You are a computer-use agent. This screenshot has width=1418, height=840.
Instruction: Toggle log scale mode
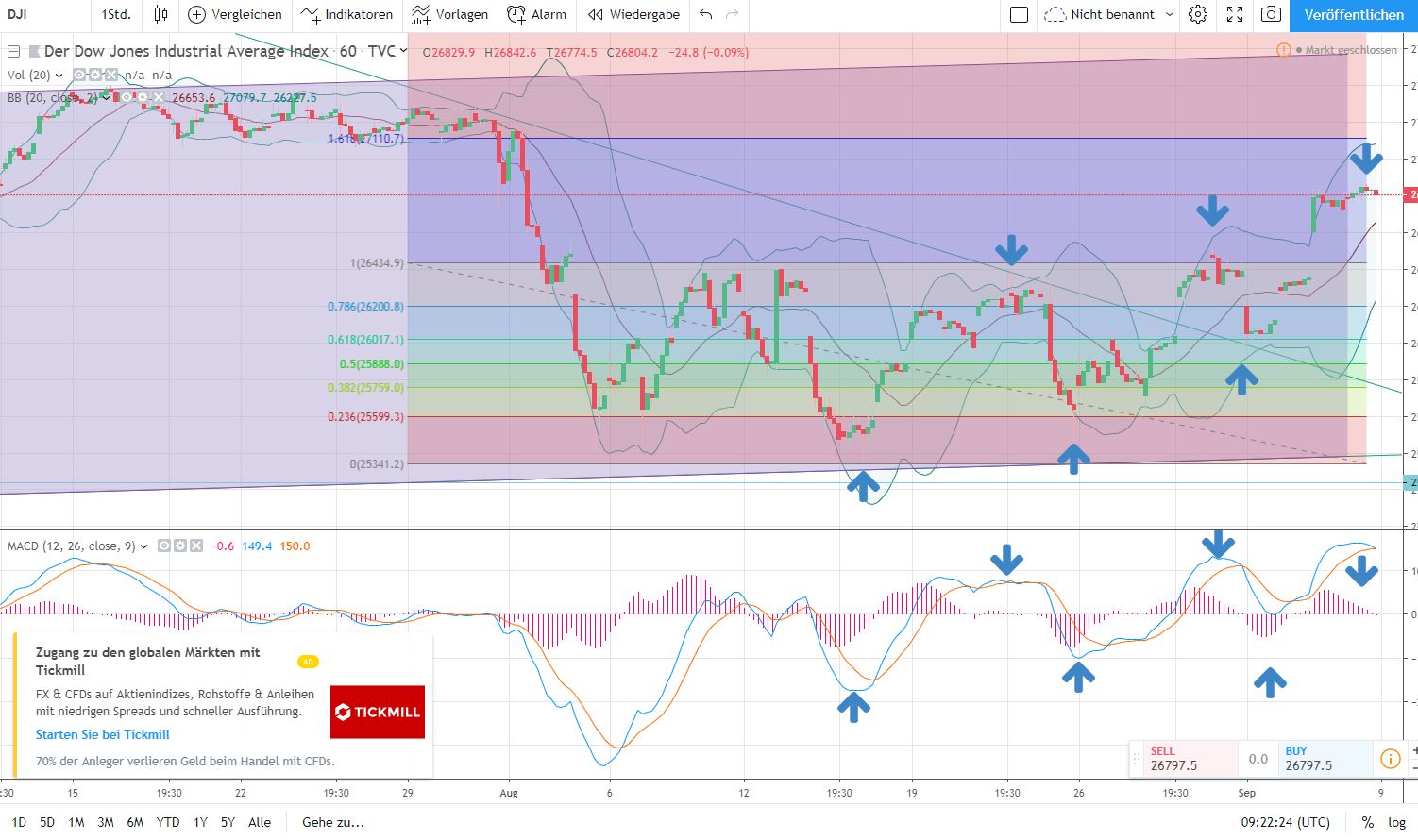(1397, 822)
